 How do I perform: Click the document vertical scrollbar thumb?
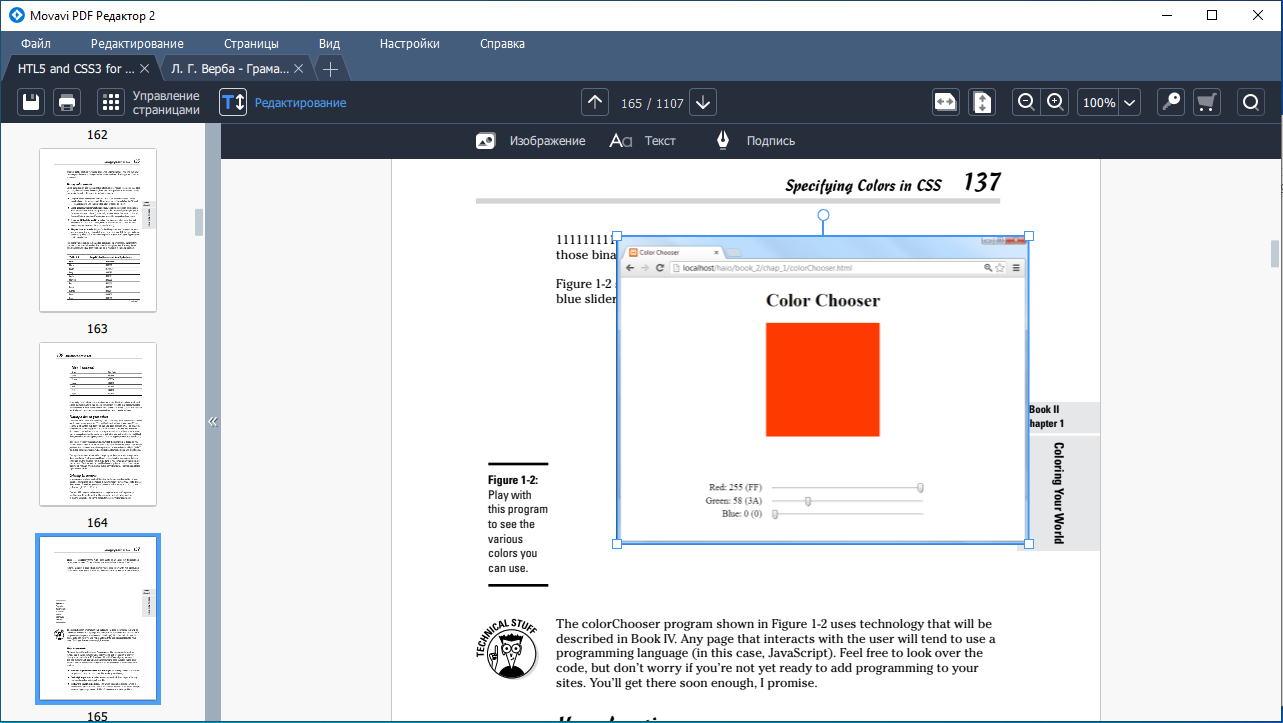pos(1275,254)
